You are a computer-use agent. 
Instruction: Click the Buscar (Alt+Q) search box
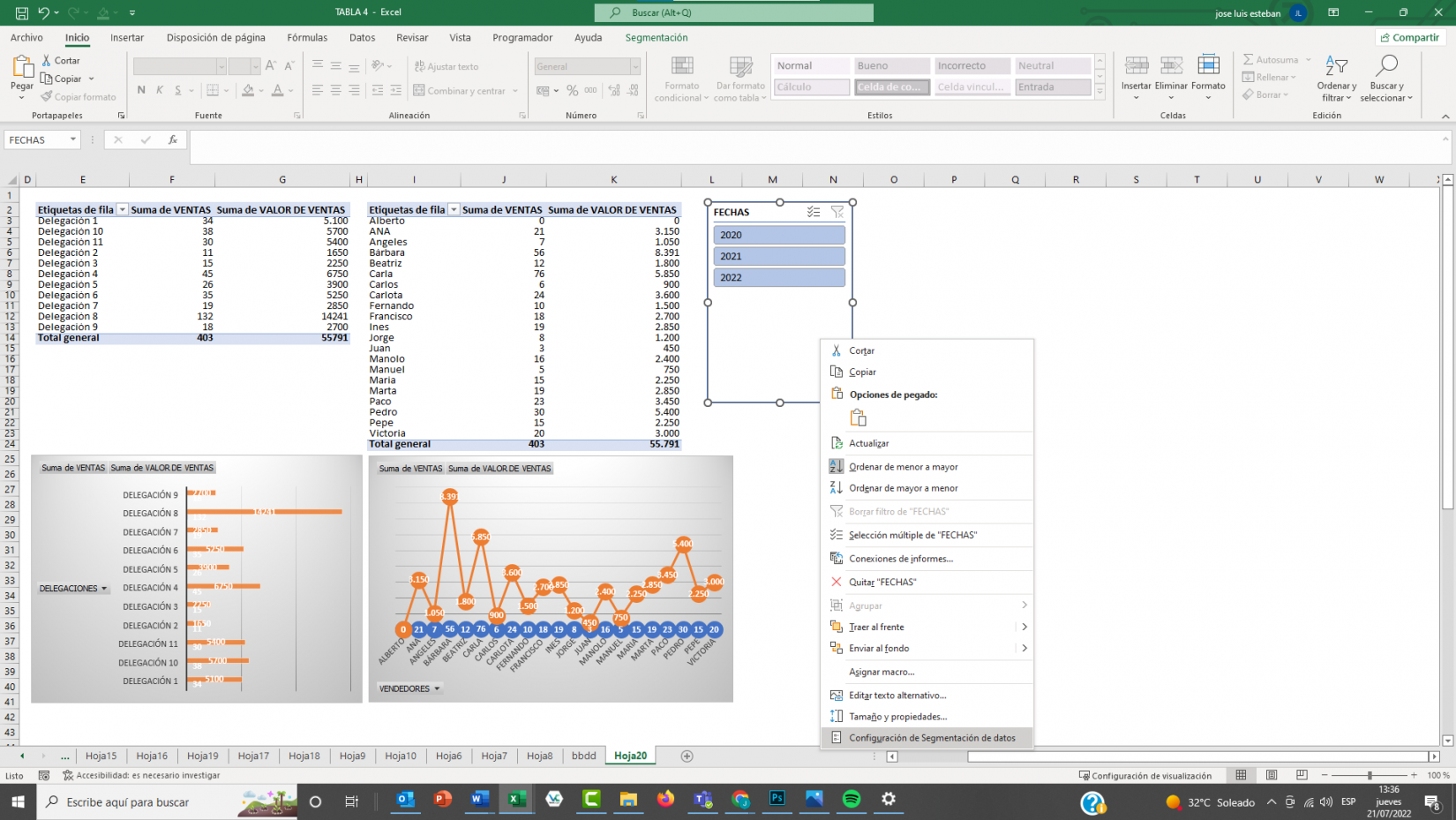pos(733,12)
